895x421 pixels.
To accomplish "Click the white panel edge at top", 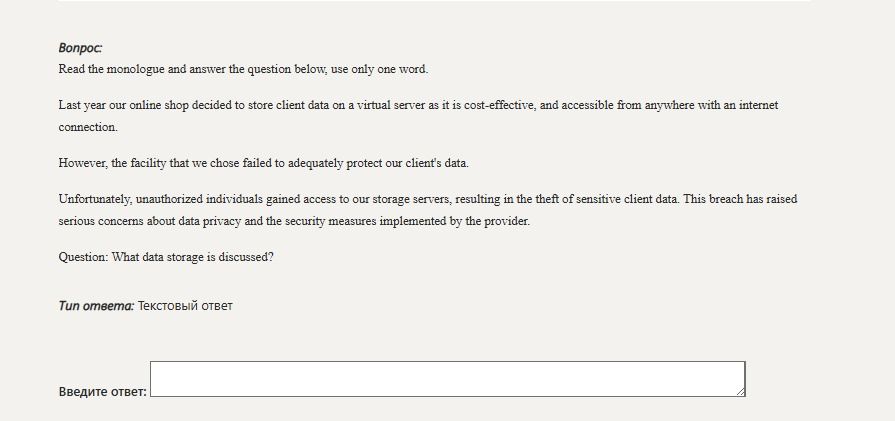I will 434,1.
